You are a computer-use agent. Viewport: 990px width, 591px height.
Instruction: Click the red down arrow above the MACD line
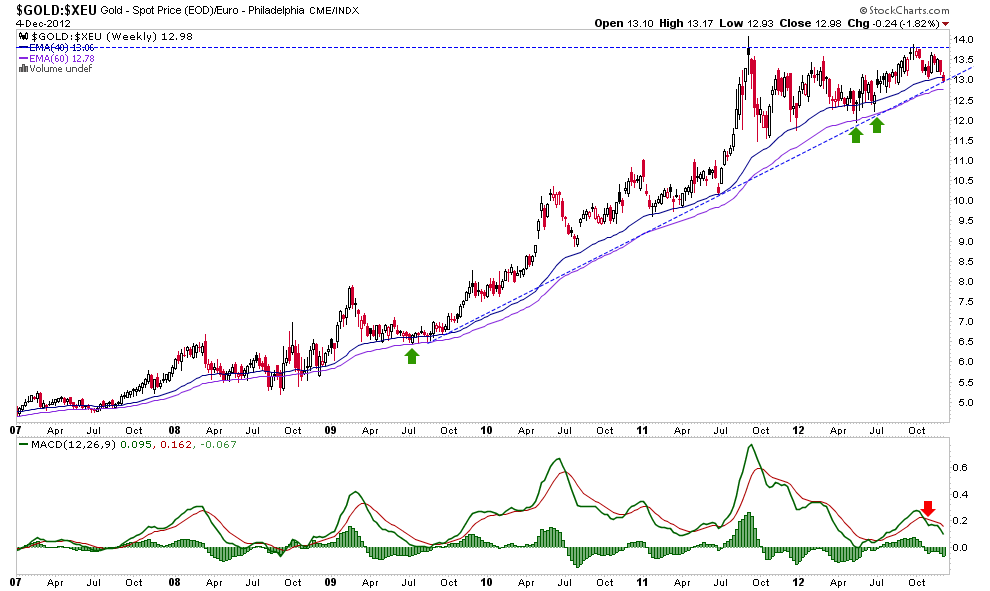[927, 508]
